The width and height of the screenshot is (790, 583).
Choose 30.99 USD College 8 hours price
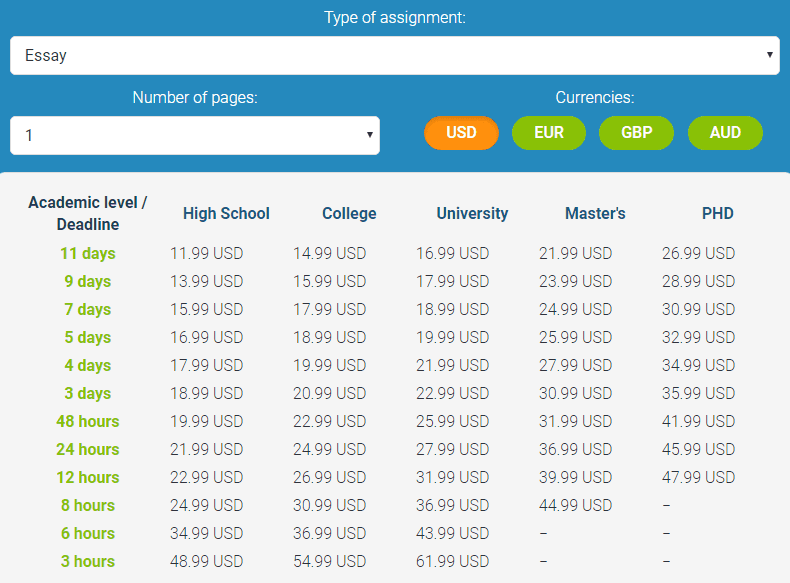pos(330,505)
